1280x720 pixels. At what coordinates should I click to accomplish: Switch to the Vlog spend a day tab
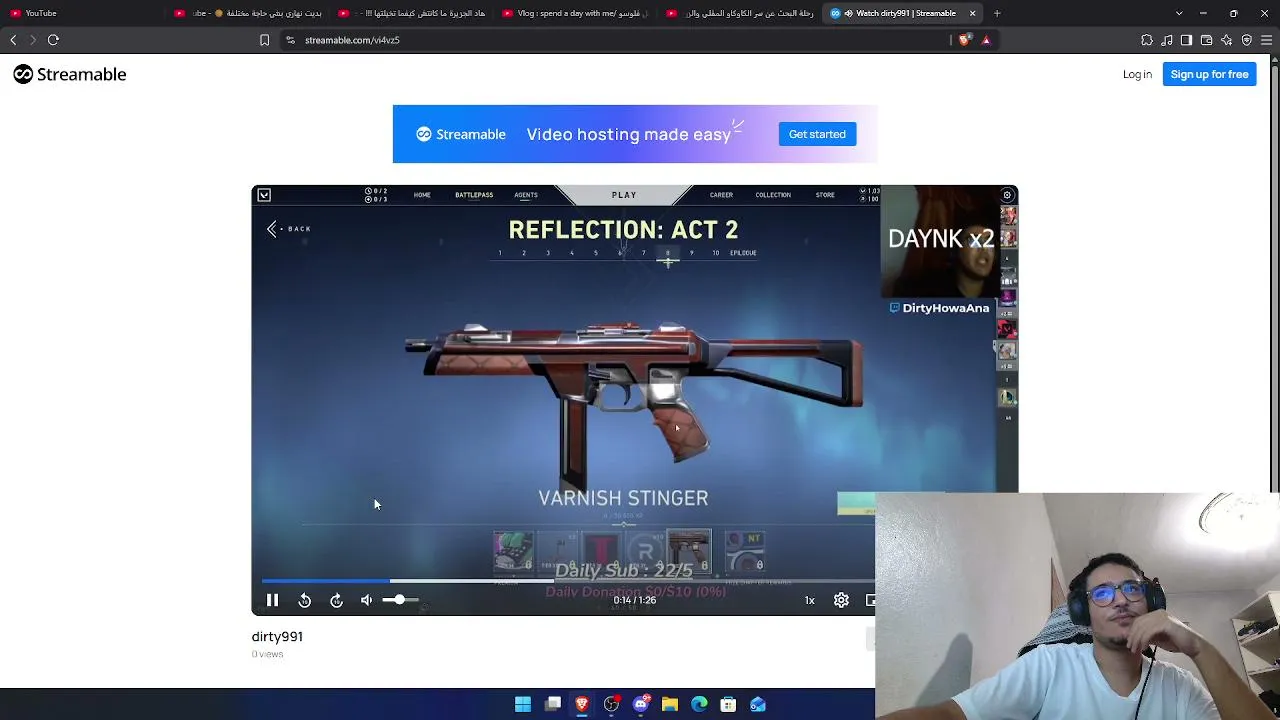point(575,13)
